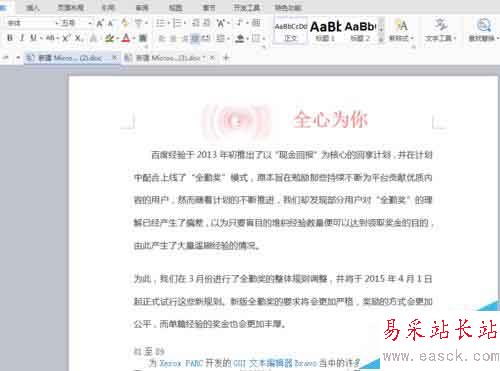
Task: Open the 页面布局 ribbon tab
Action: (70, 7)
